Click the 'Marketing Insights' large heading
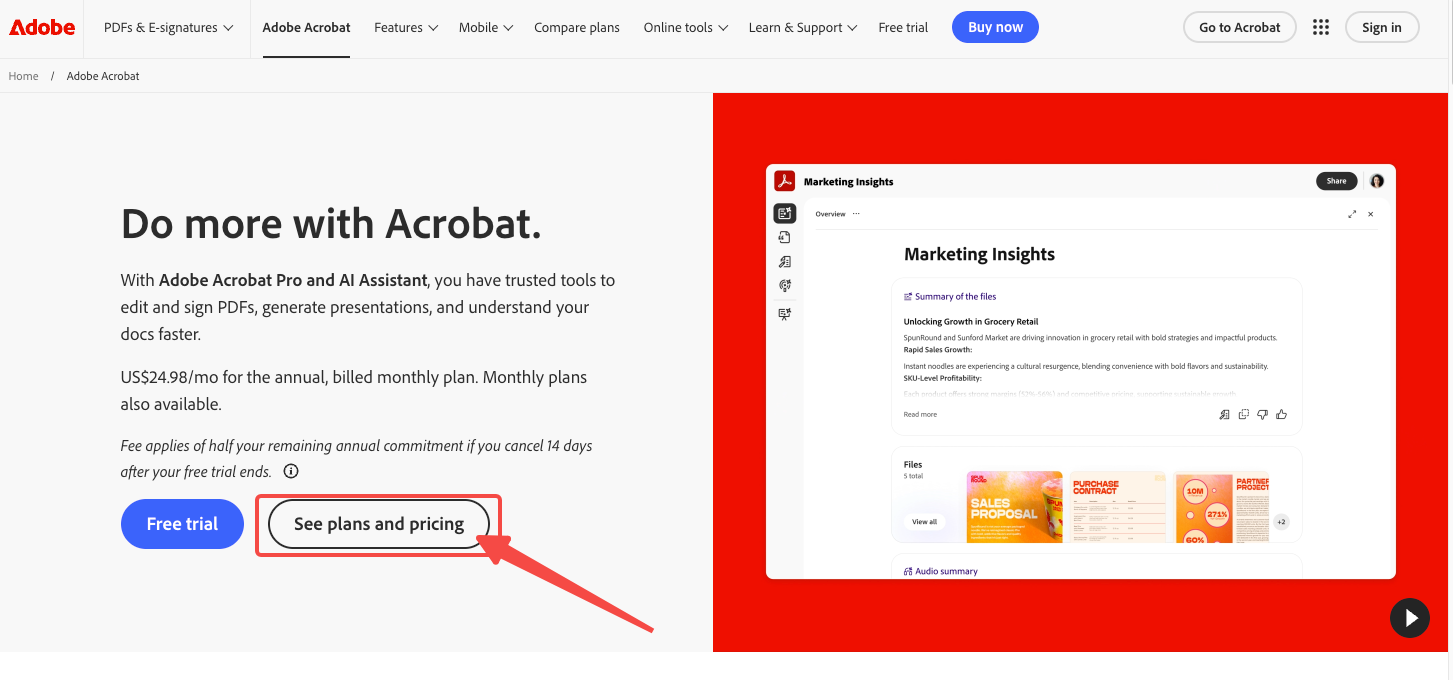The image size is (1453, 680). click(979, 254)
